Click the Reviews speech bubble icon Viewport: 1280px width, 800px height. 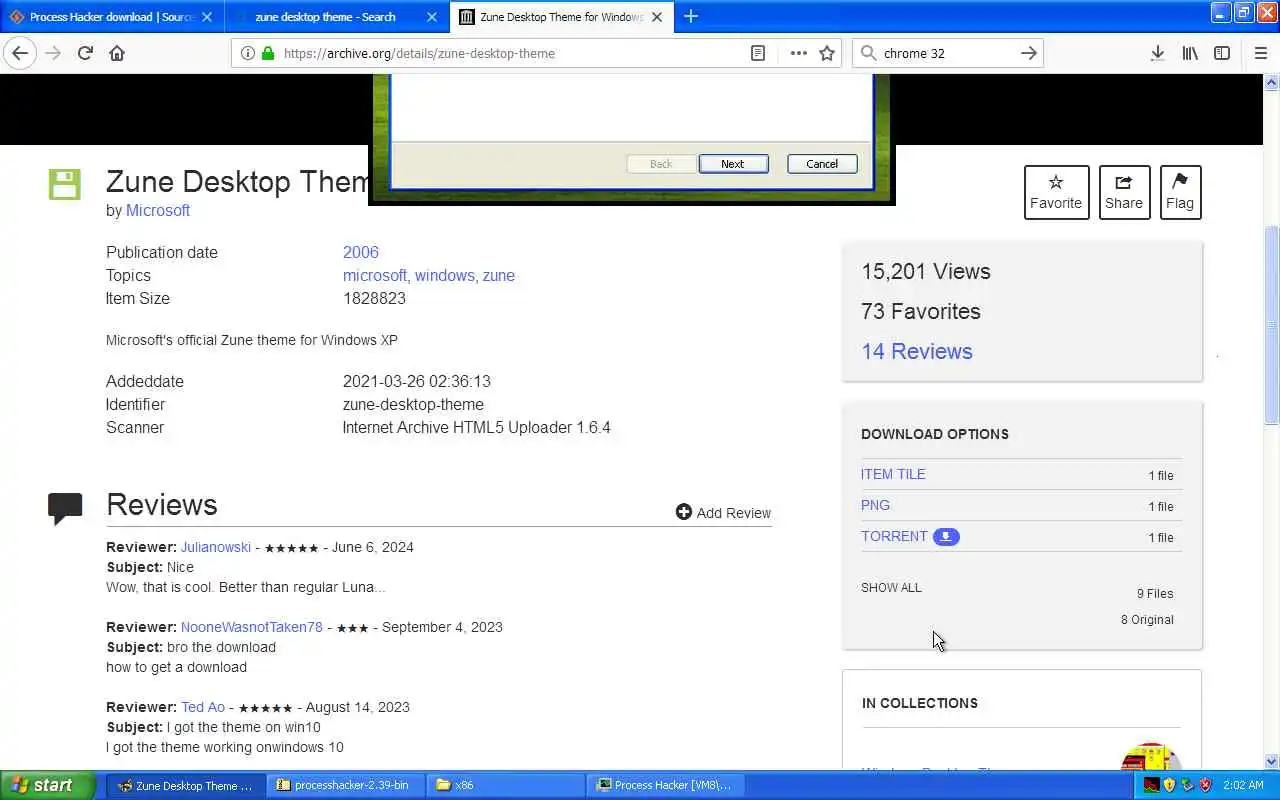pyautogui.click(x=65, y=508)
